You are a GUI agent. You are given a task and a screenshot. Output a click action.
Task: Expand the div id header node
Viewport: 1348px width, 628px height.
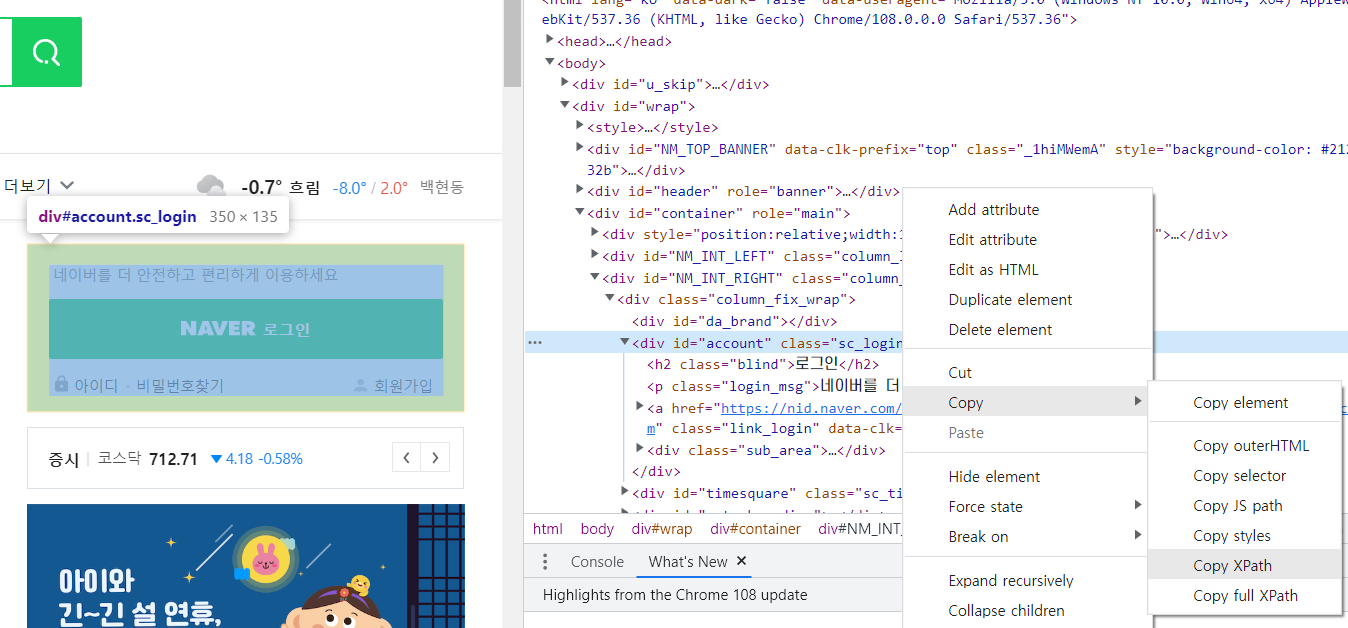[581, 191]
